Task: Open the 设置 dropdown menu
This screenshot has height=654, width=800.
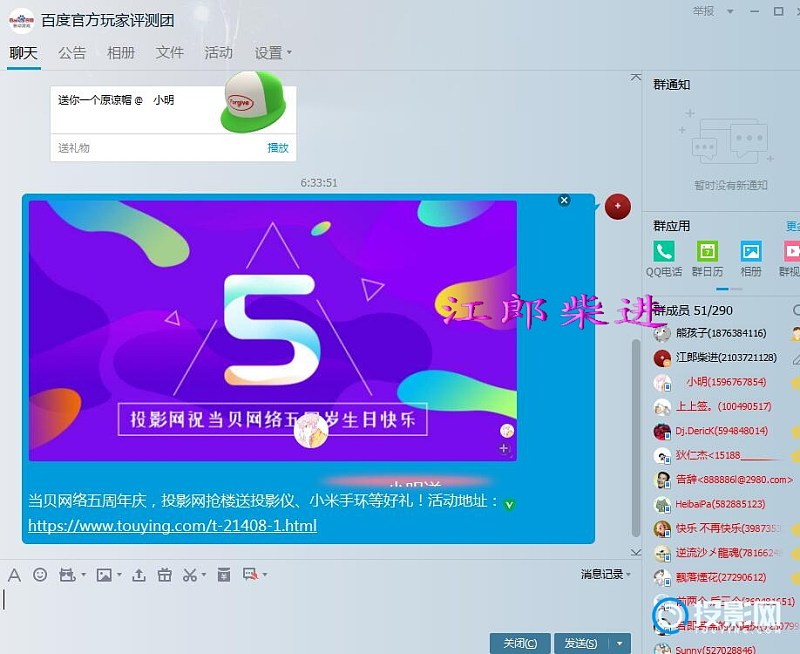Action: tap(273, 53)
